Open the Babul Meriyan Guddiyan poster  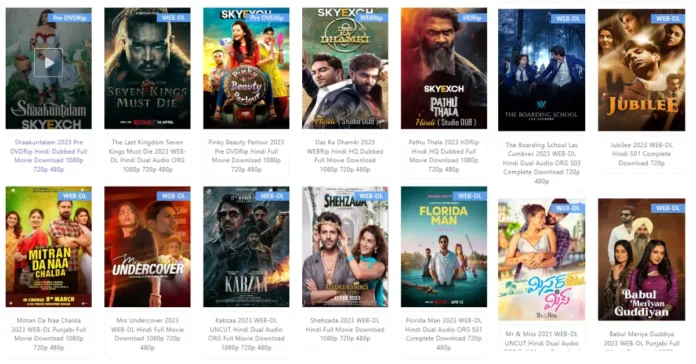tap(641, 259)
